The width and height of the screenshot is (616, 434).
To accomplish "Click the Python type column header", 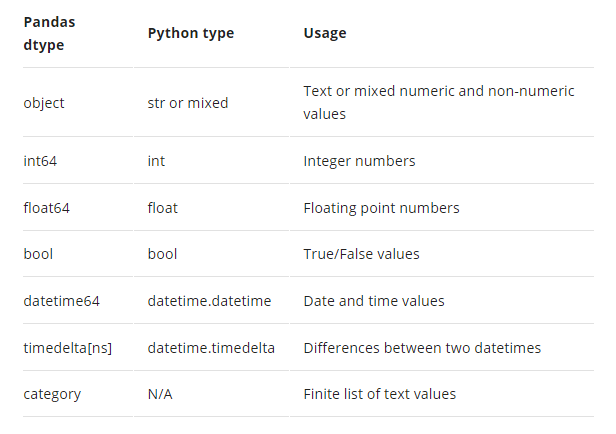I will 191,33.
